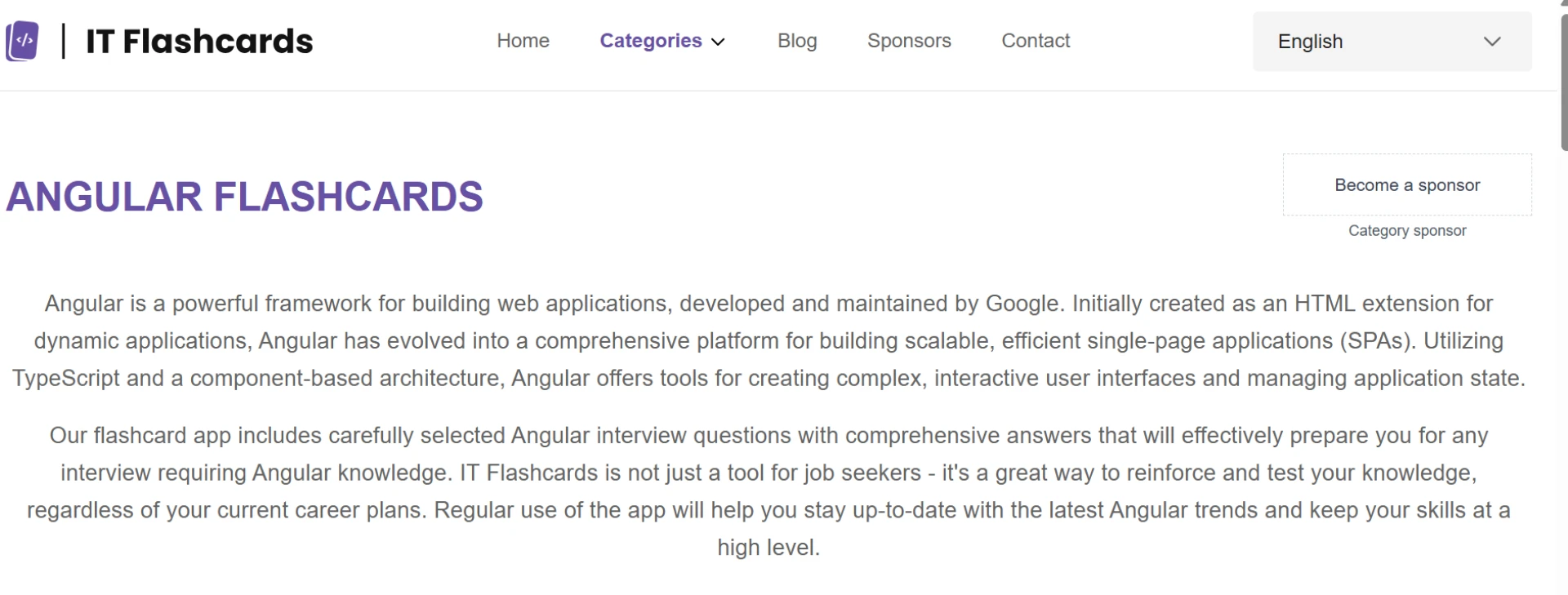This screenshot has width=1568, height=595.
Task: Open the Sponsors page
Action: coord(909,41)
